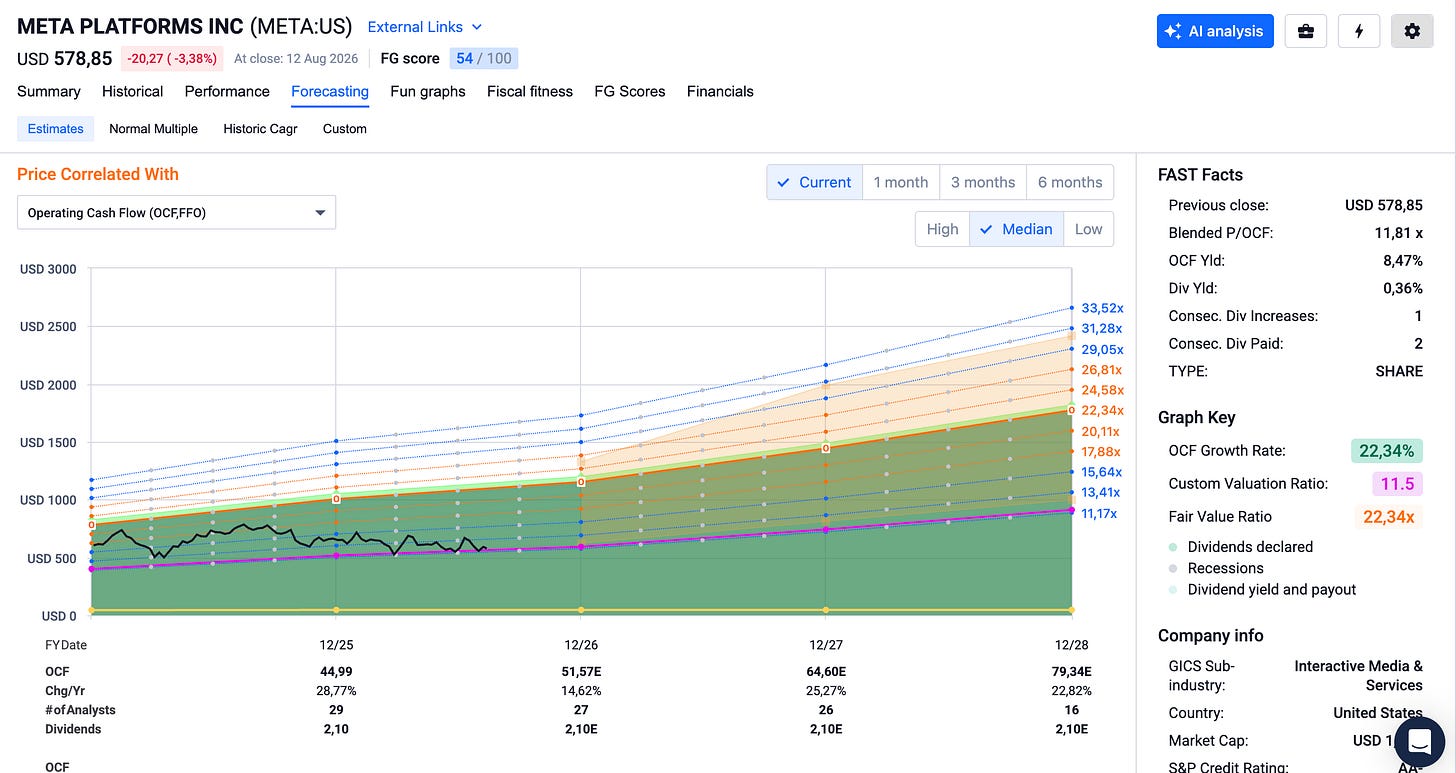Open the chat support bubble icon
1456x773 pixels.
(x=1418, y=742)
